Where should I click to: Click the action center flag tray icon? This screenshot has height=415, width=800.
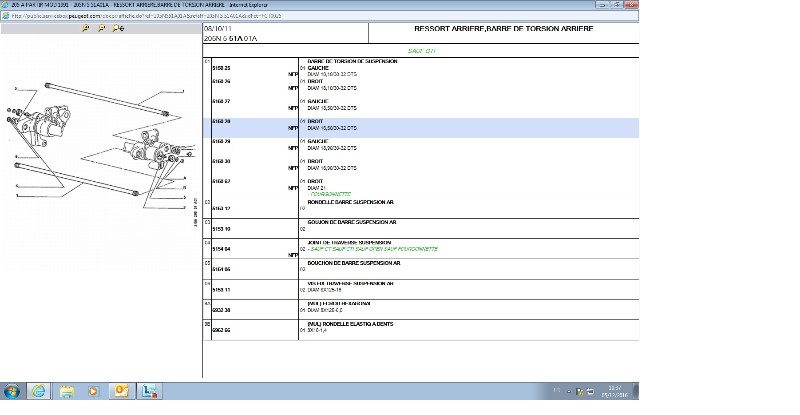tap(580, 392)
